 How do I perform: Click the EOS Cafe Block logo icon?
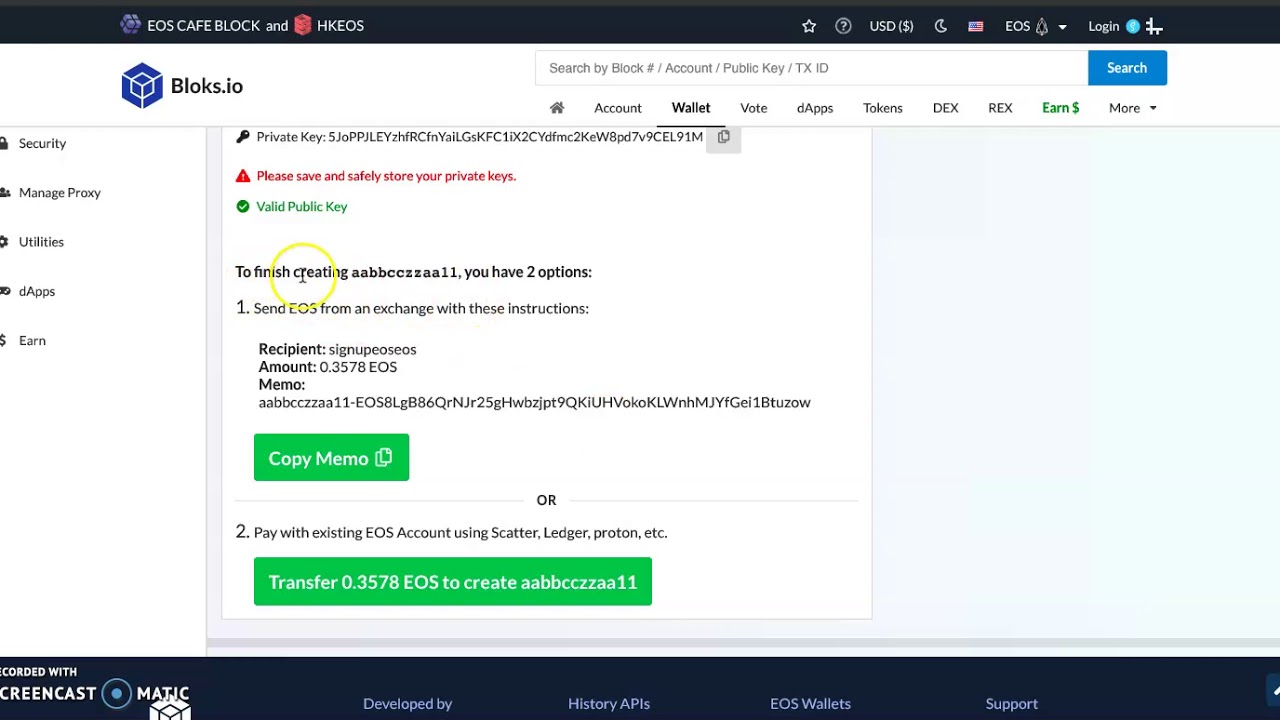(x=131, y=25)
